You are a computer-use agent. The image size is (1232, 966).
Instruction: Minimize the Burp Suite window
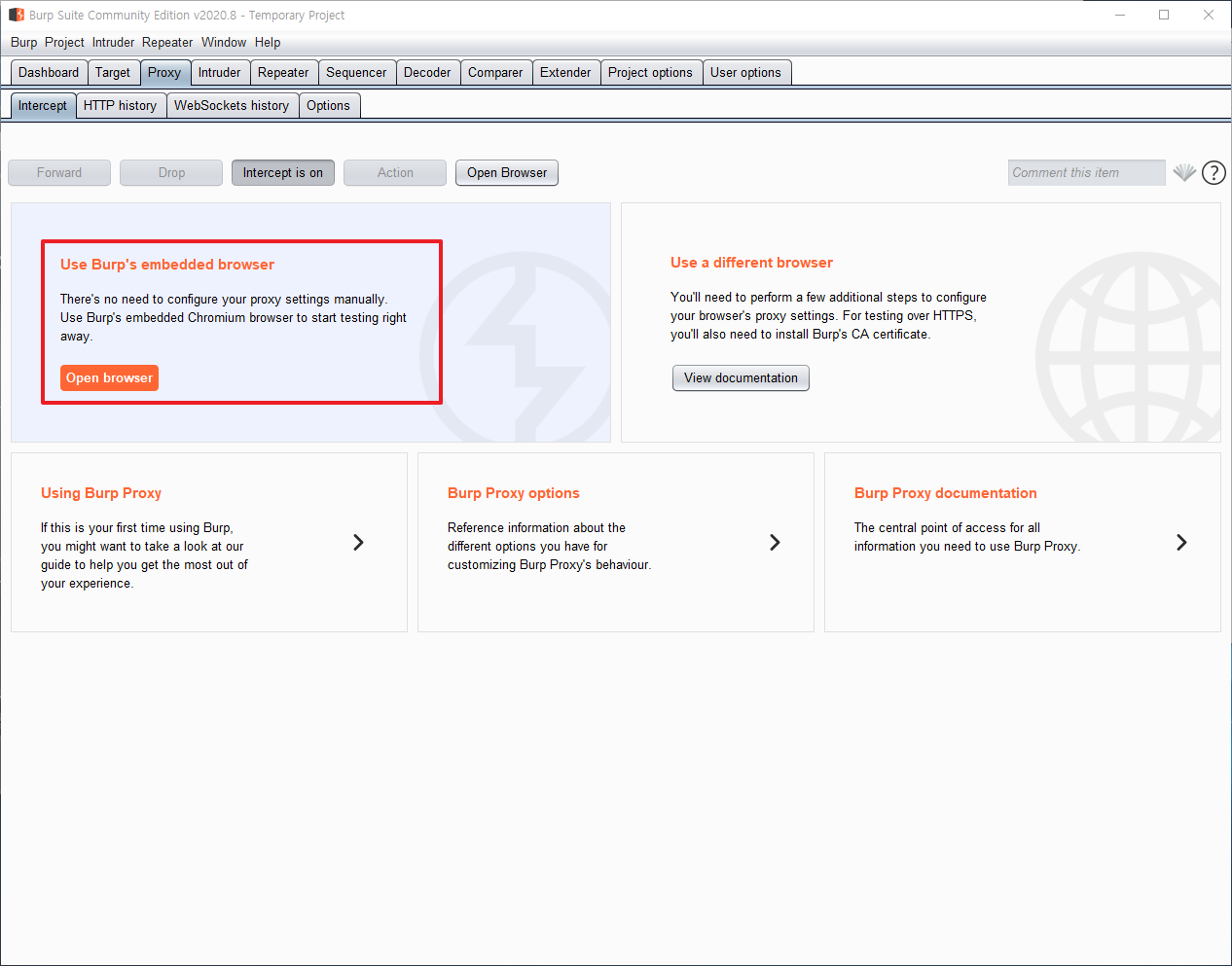(1120, 15)
